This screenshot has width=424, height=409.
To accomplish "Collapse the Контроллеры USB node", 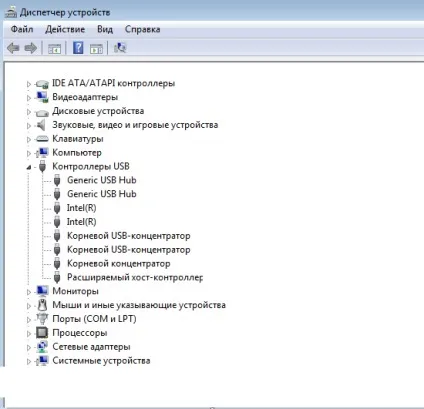I will coord(29,167).
